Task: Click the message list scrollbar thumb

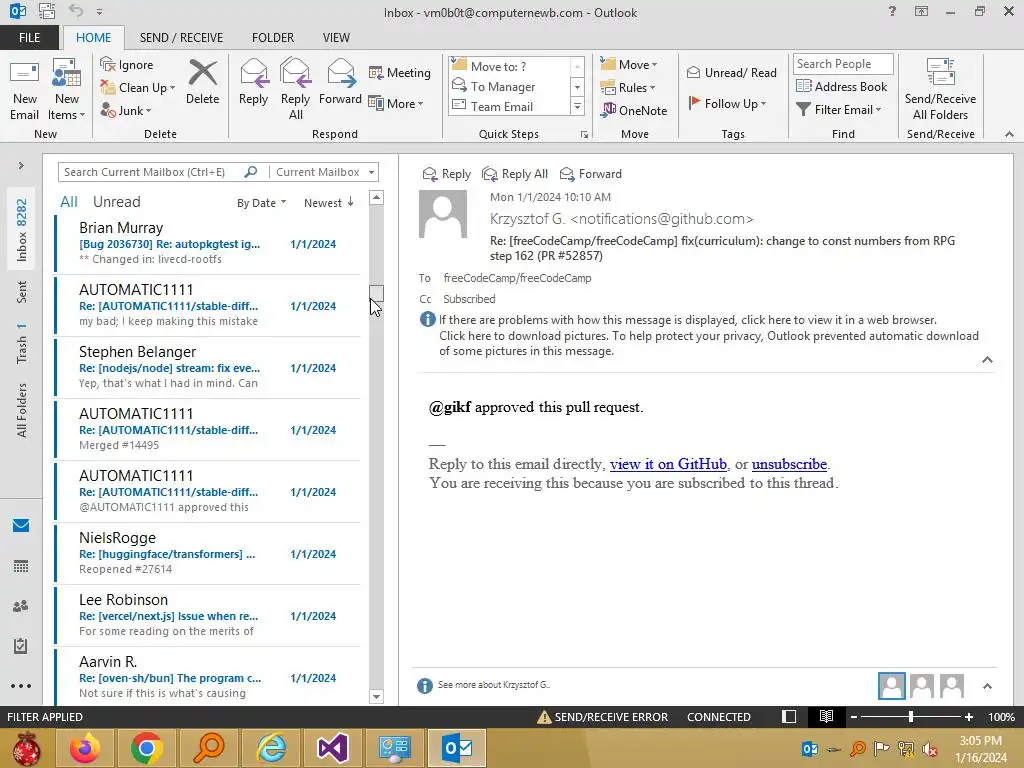Action: (376, 293)
